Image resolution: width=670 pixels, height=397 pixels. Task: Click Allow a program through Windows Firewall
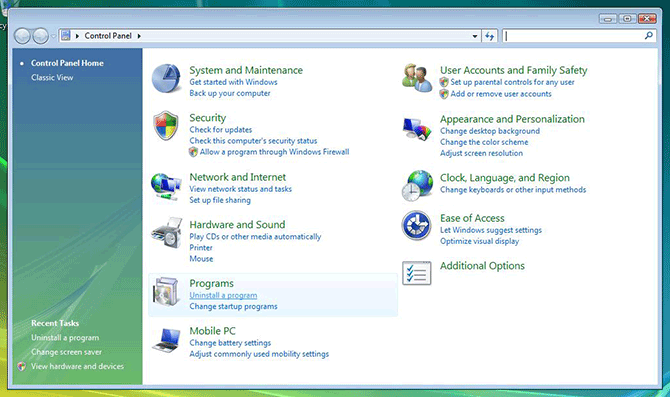coord(274,152)
